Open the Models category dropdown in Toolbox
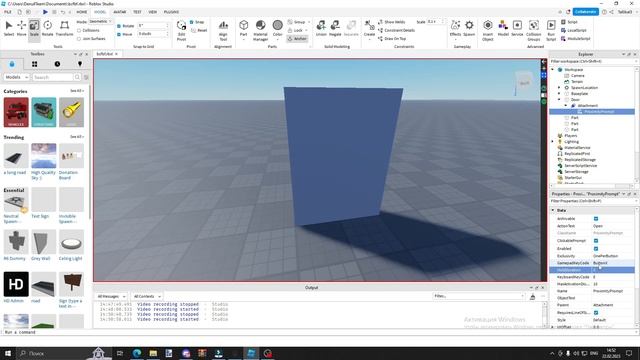Viewport: 640px width, 360px height. [x=16, y=77]
